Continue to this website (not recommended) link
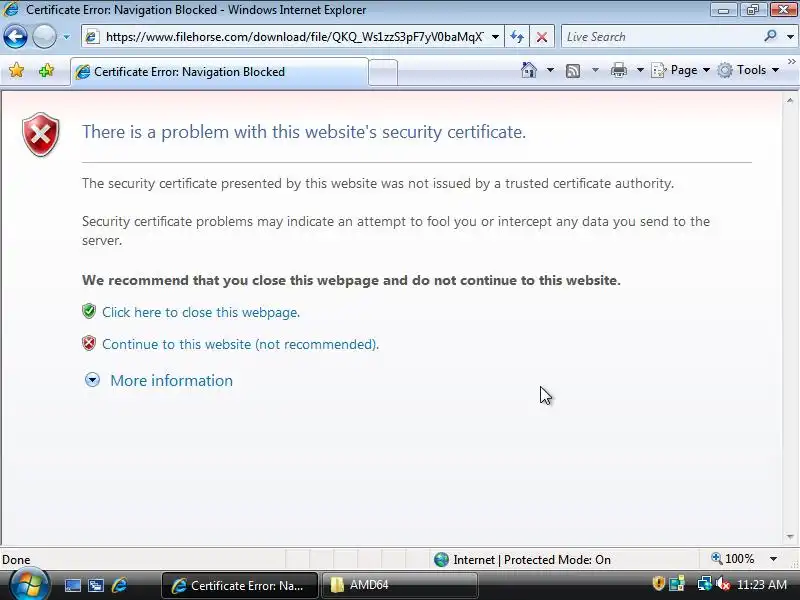 (x=240, y=344)
